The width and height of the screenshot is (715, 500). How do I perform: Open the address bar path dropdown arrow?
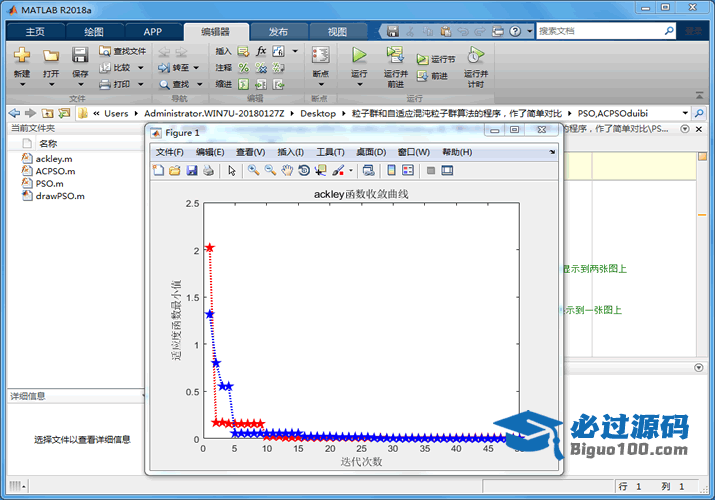tap(685, 113)
